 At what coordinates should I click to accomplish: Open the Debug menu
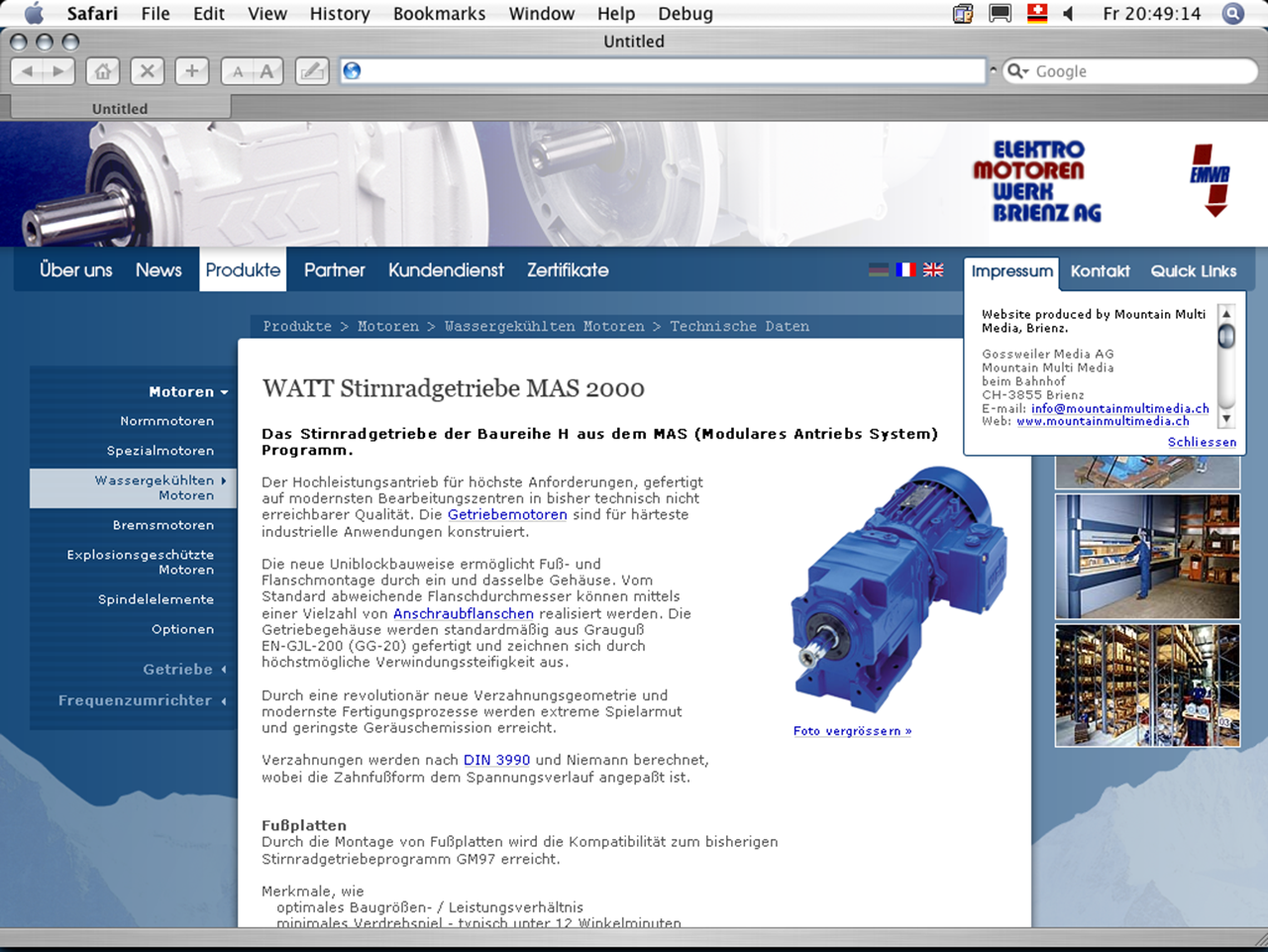(686, 14)
